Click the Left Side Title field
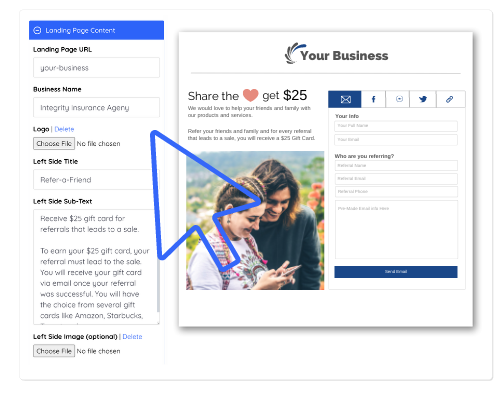The height and width of the screenshot is (400, 500). (x=96, y=180)
